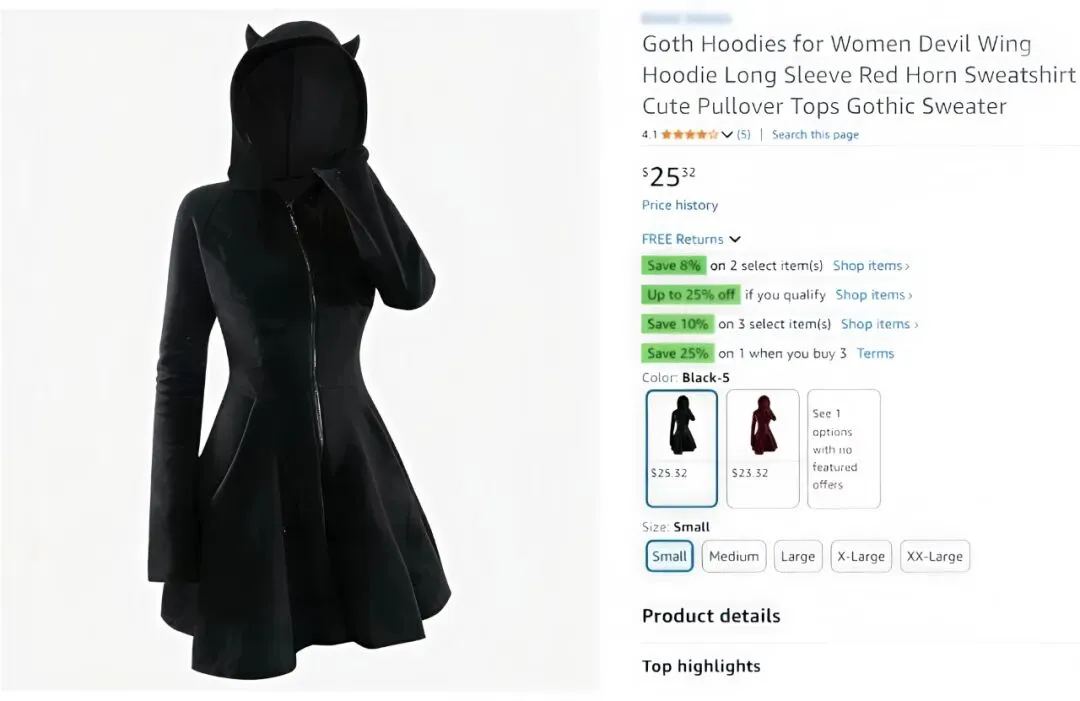Open the Price history link
The image size is (1080, 701).
pyautogui.click(x=680, y=205)
